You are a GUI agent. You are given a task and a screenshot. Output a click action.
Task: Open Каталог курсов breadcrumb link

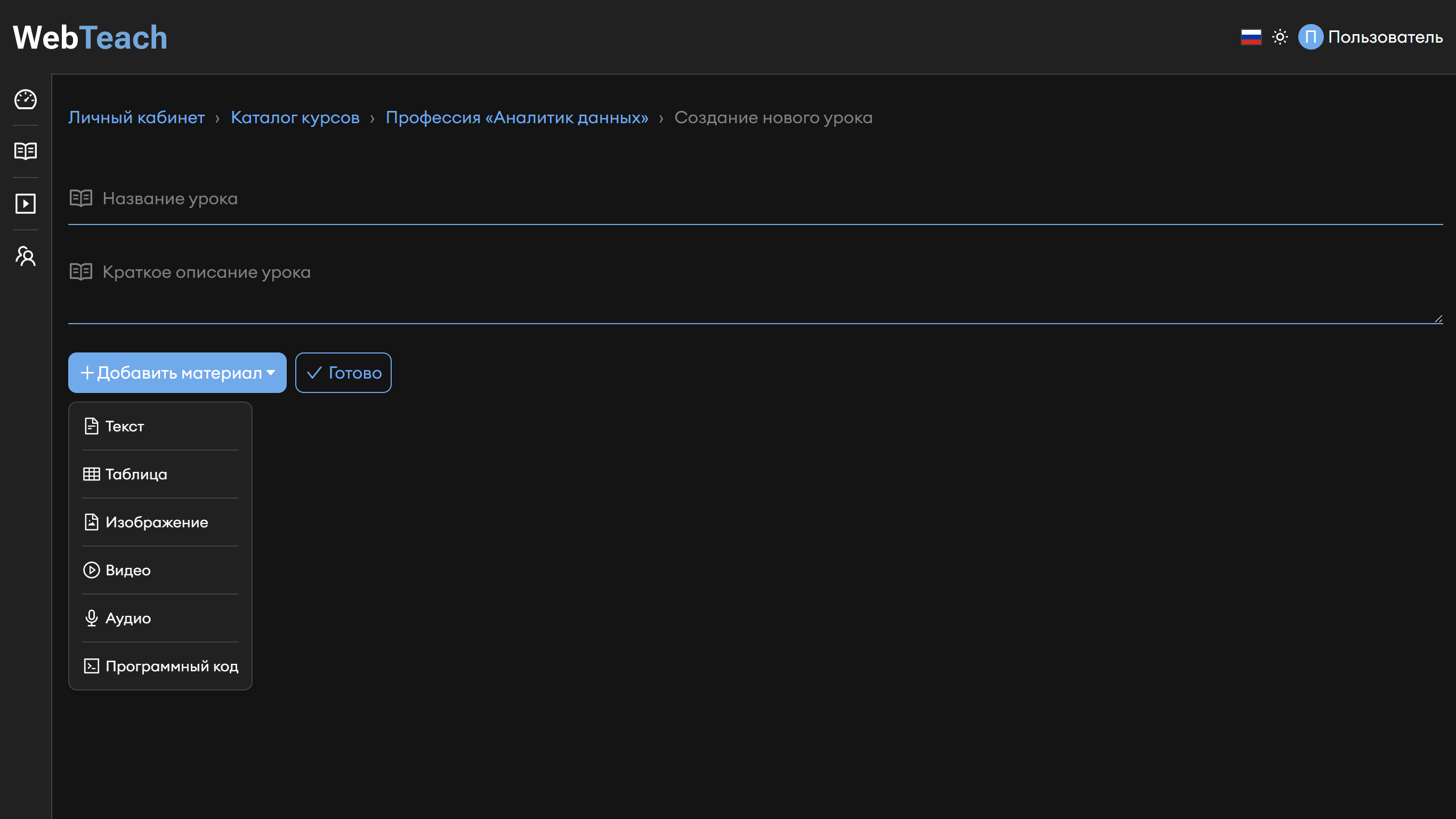tap(295, 118)
